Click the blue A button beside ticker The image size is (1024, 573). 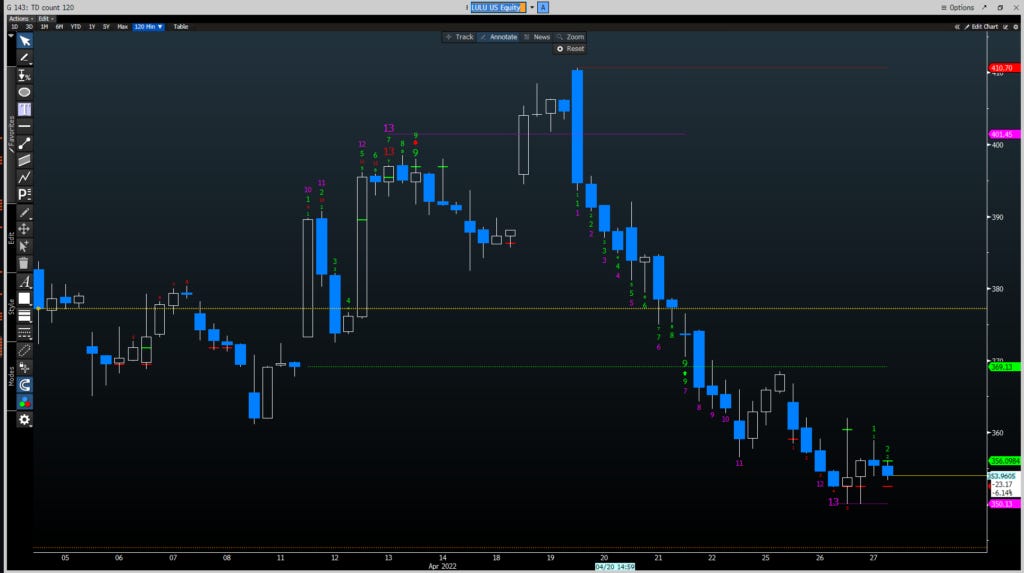(x=543, y=8)
